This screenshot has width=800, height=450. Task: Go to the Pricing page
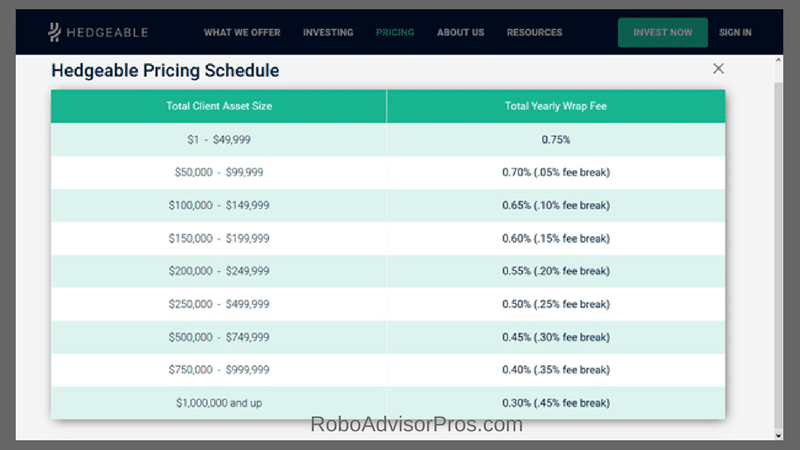[x=395, y=32]
